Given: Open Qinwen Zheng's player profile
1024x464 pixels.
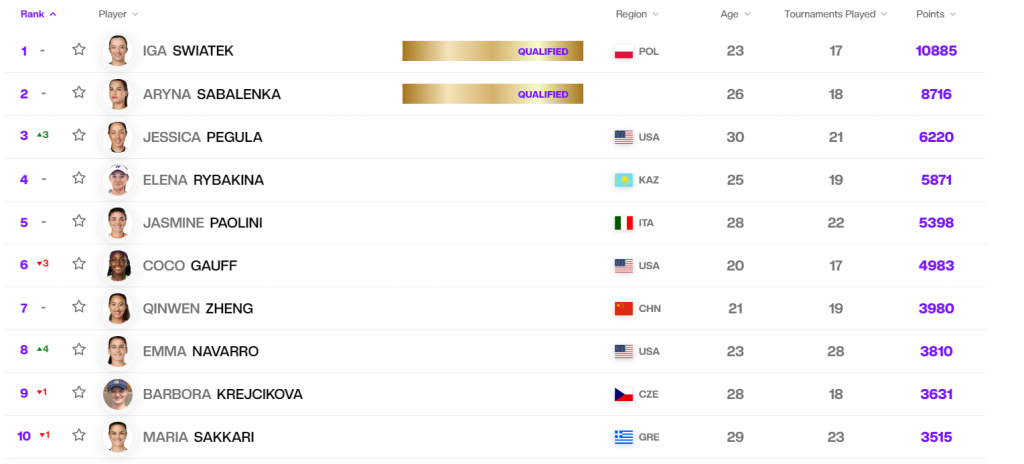Looking at the screenshot, I should tap(198, 308).
